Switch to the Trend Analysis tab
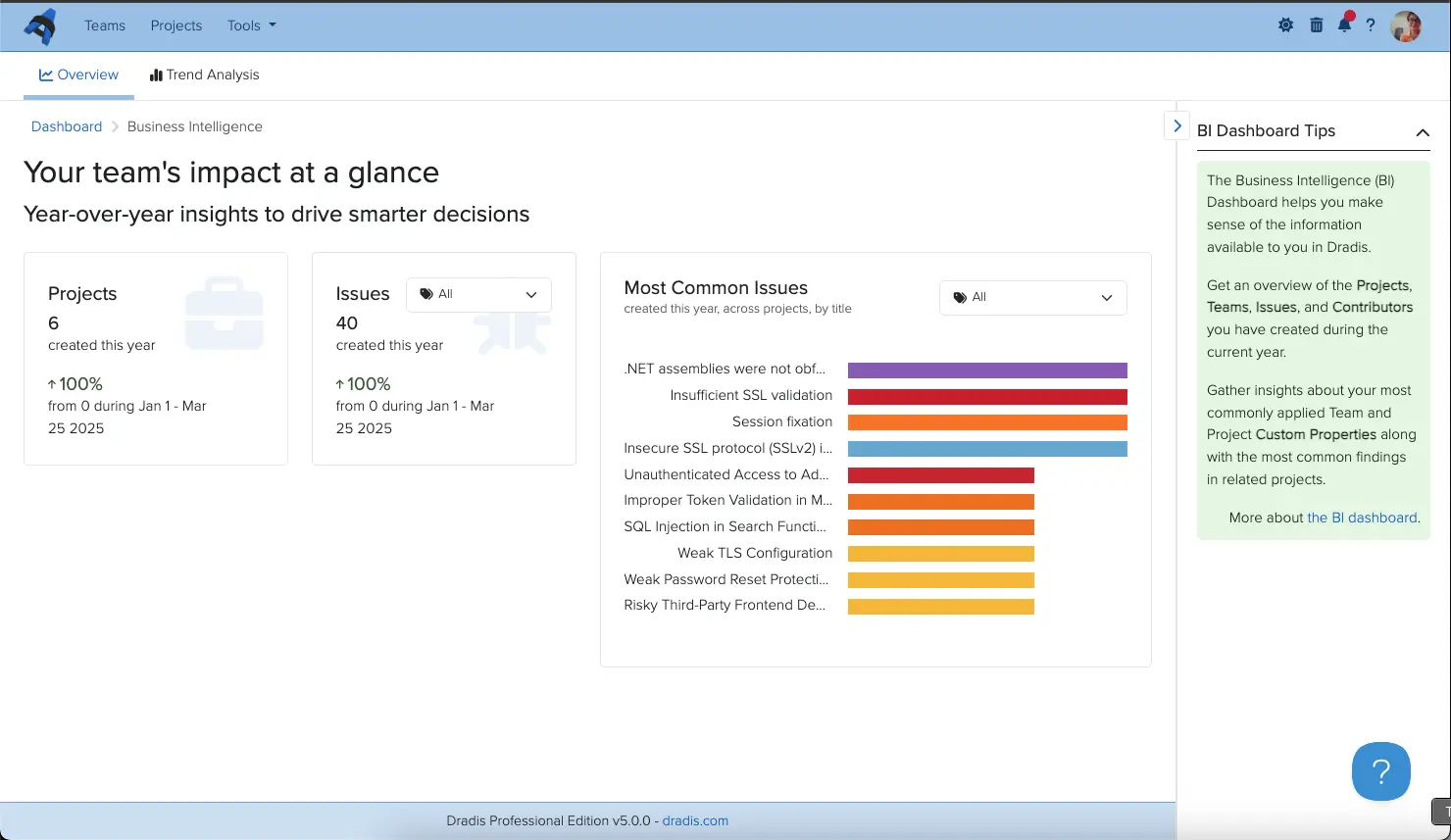 click(x=204, y=75)
